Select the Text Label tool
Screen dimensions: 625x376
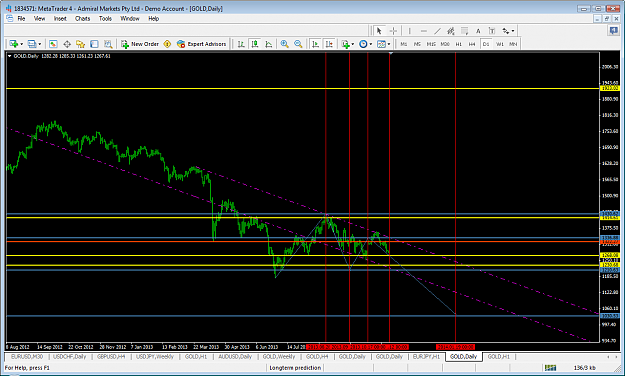pyautogui.click(x=492, y=31)
